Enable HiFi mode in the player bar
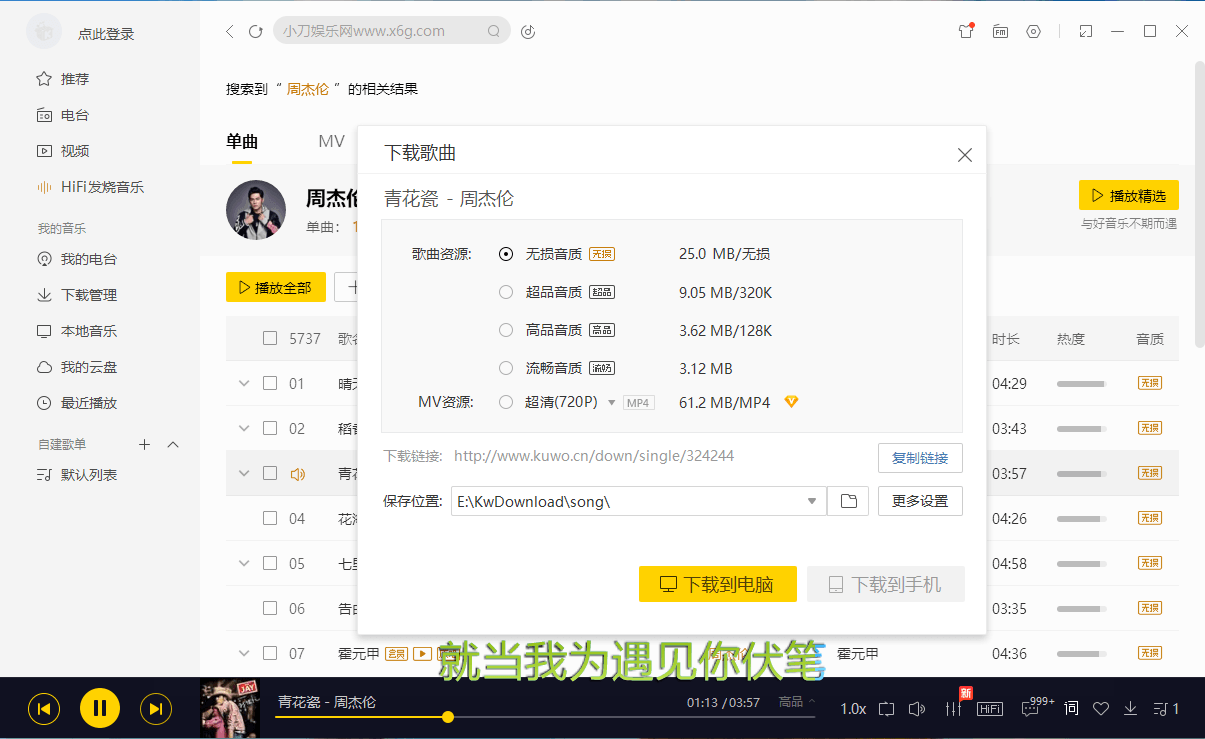The width and height of the screenshot is (1205, 739). coord(989,709)
